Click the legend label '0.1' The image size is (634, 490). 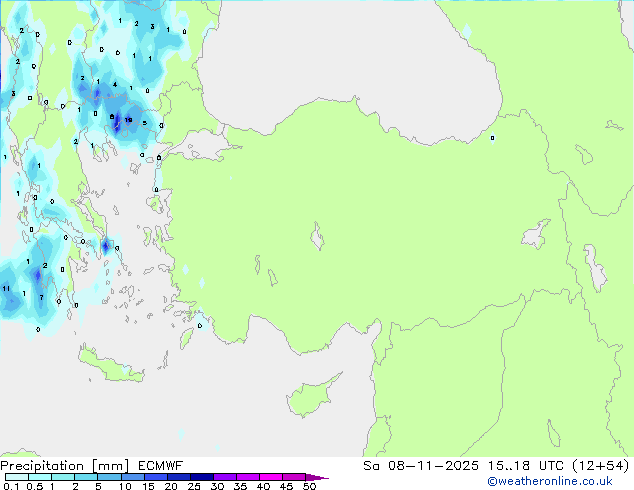pyautogui.click(x=11, y=486)
